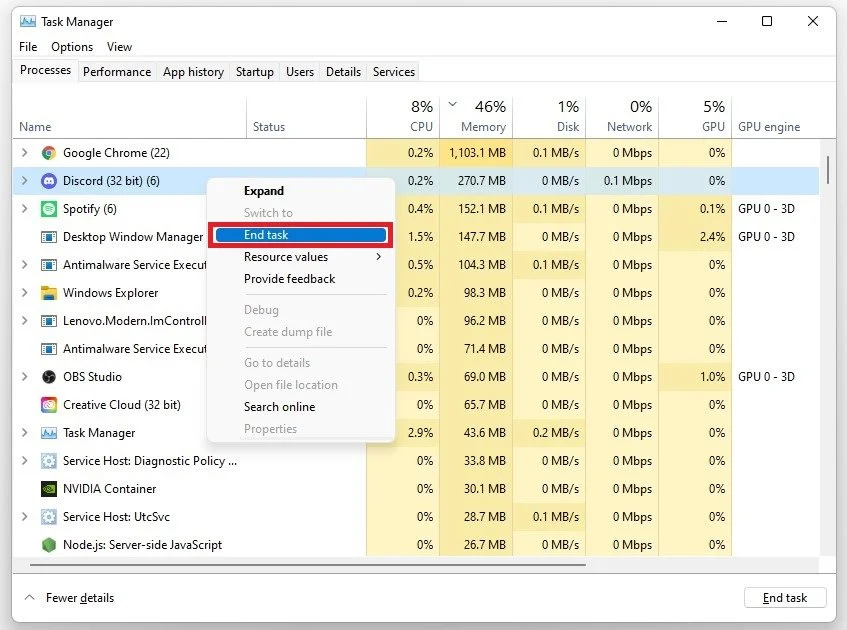Click the Windows Explorer folder icon

(49, 293)
